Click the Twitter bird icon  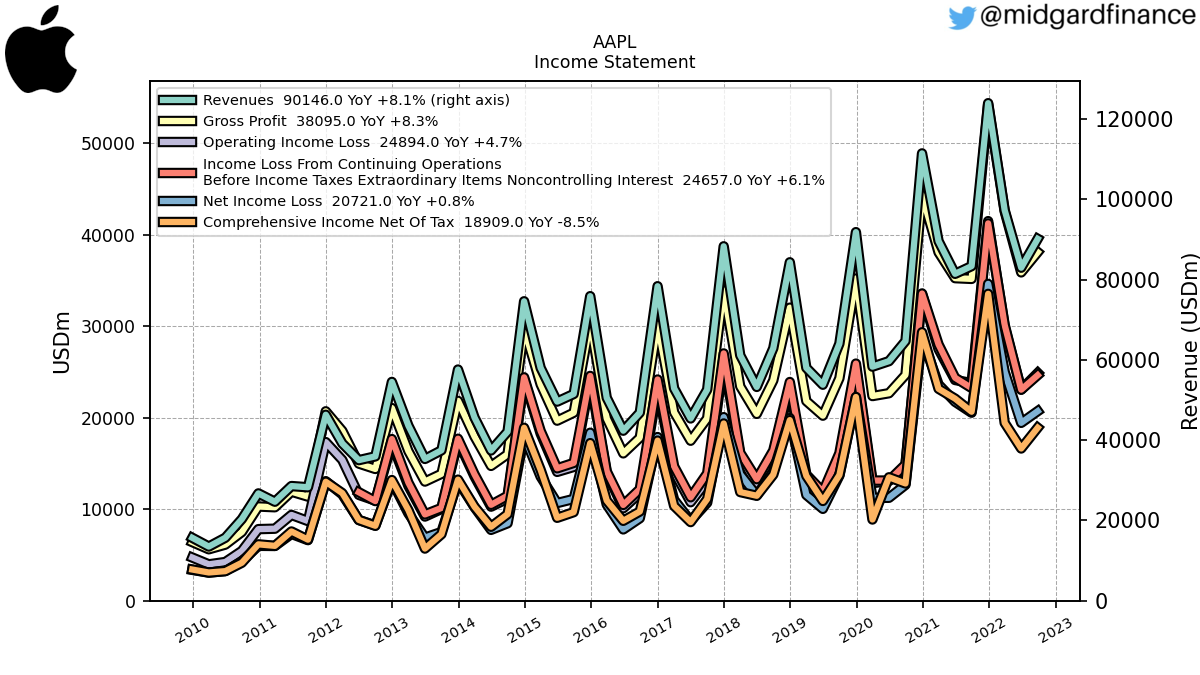point(962,18)
